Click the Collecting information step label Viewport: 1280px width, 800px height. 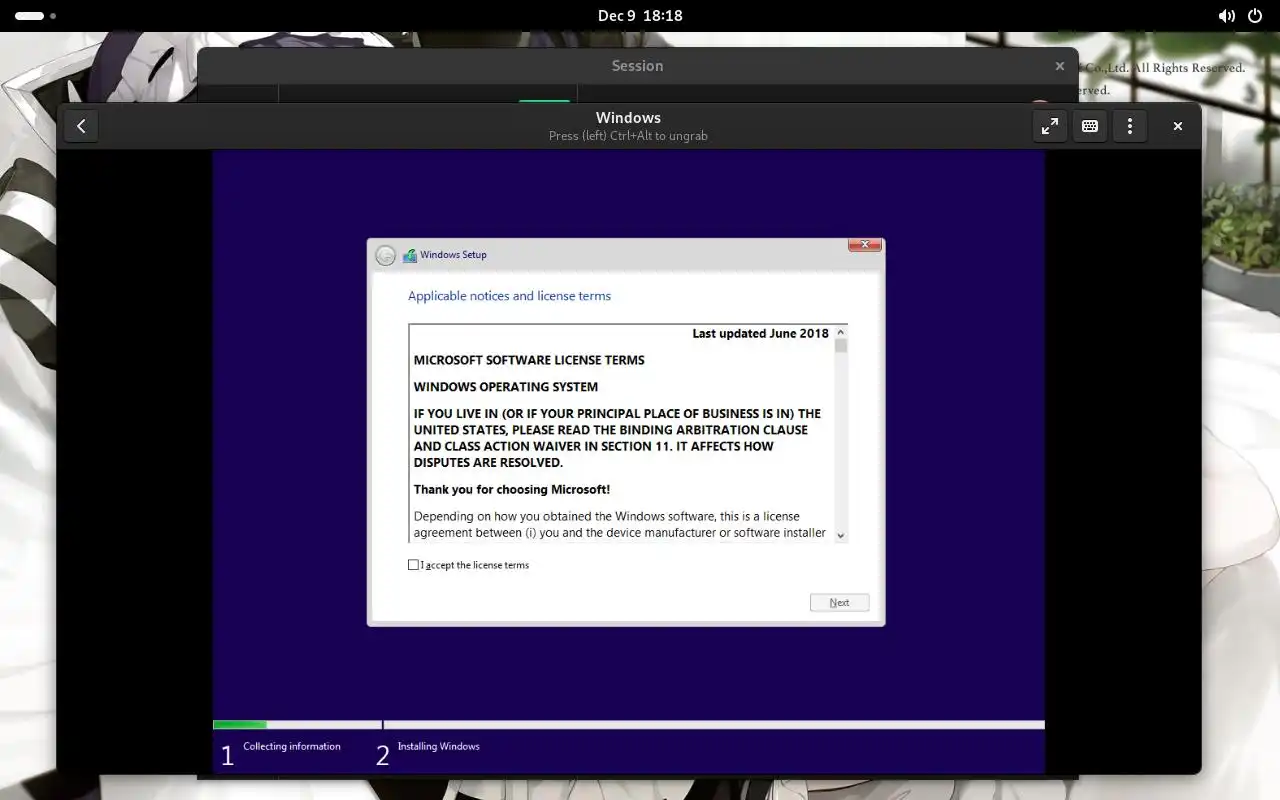(292, 746)
